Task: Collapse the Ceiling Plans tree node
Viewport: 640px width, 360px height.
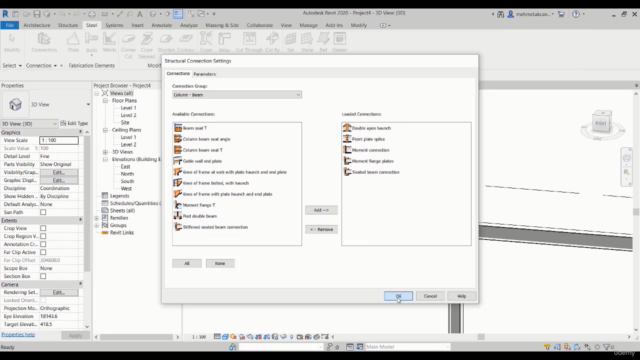Action: click(105, 130)
